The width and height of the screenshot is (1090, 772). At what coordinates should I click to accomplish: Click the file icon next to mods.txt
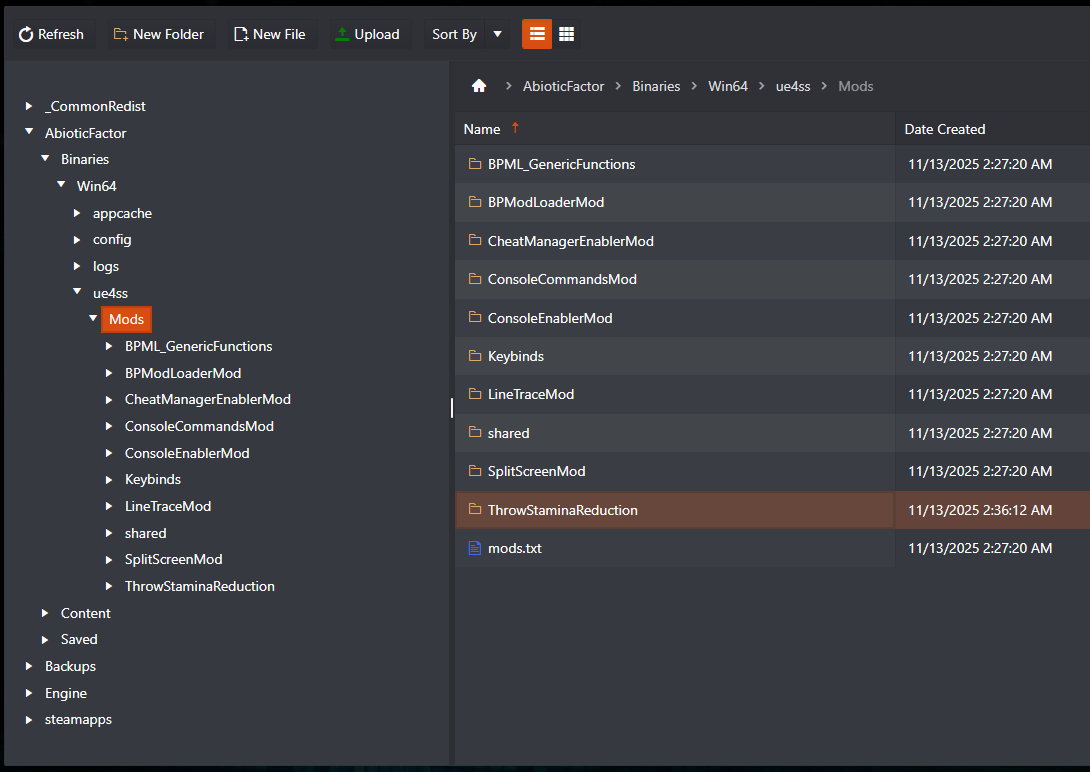[474, 548]
